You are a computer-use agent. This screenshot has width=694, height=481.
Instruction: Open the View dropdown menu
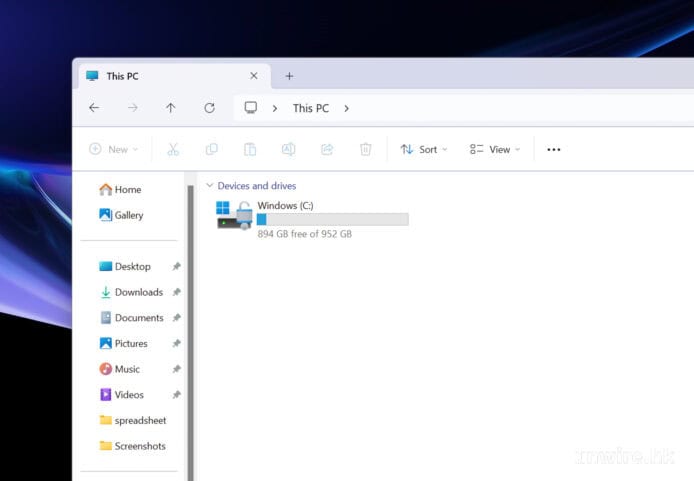point(494,149)
